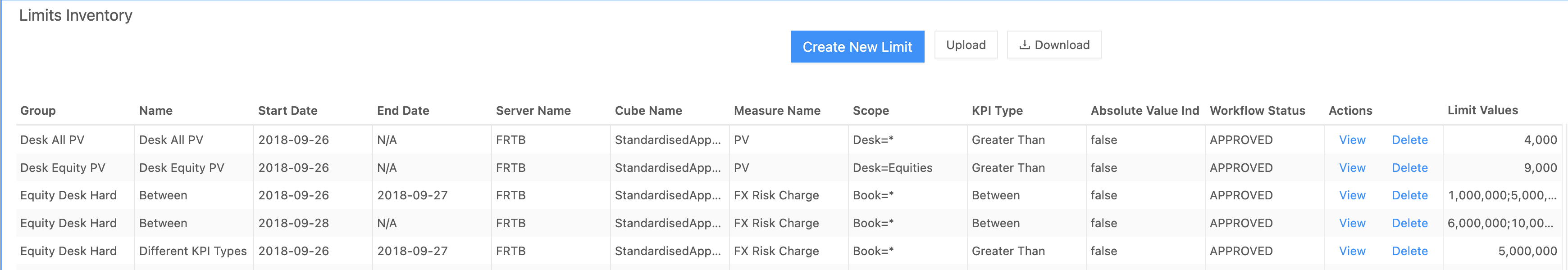Click the Create New Limit button
1568x270 pixels.
tap(857, 46)
